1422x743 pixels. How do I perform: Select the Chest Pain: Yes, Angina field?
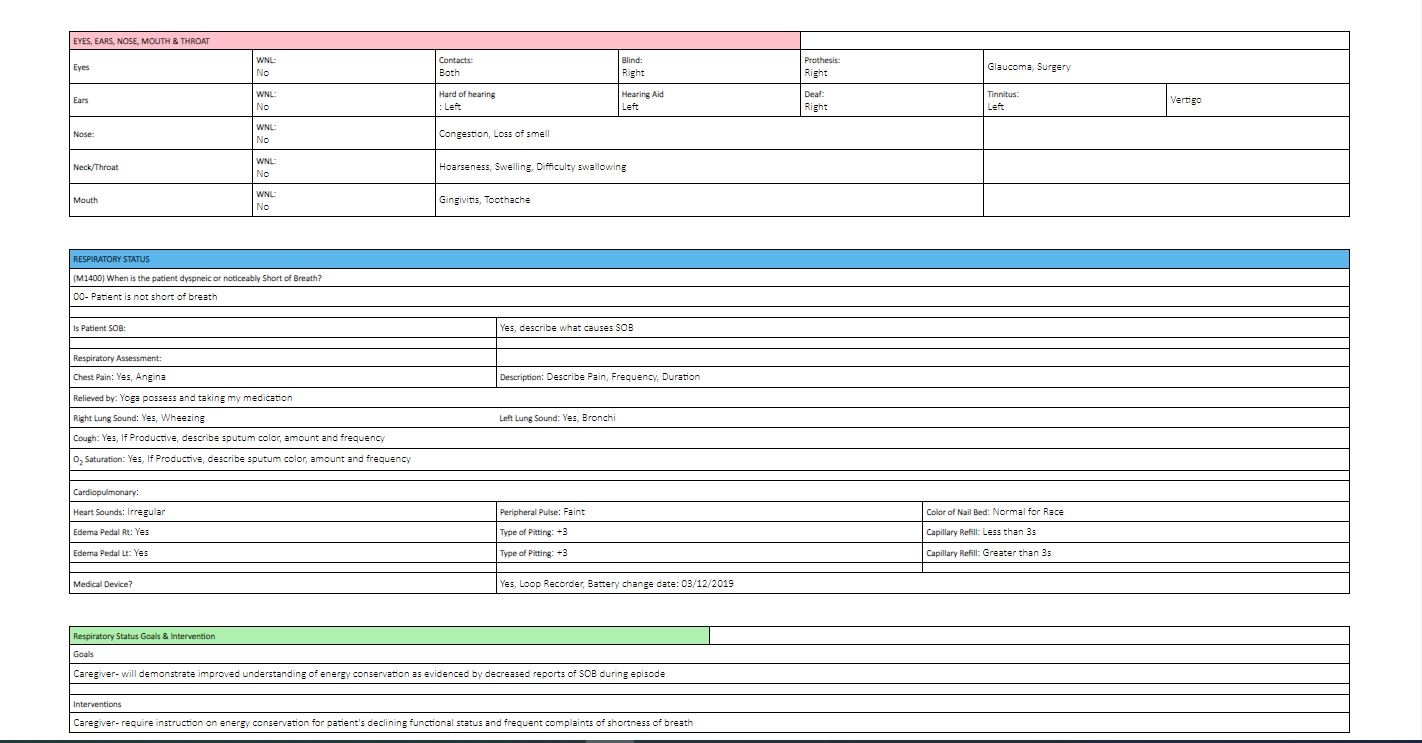(120, 377)
